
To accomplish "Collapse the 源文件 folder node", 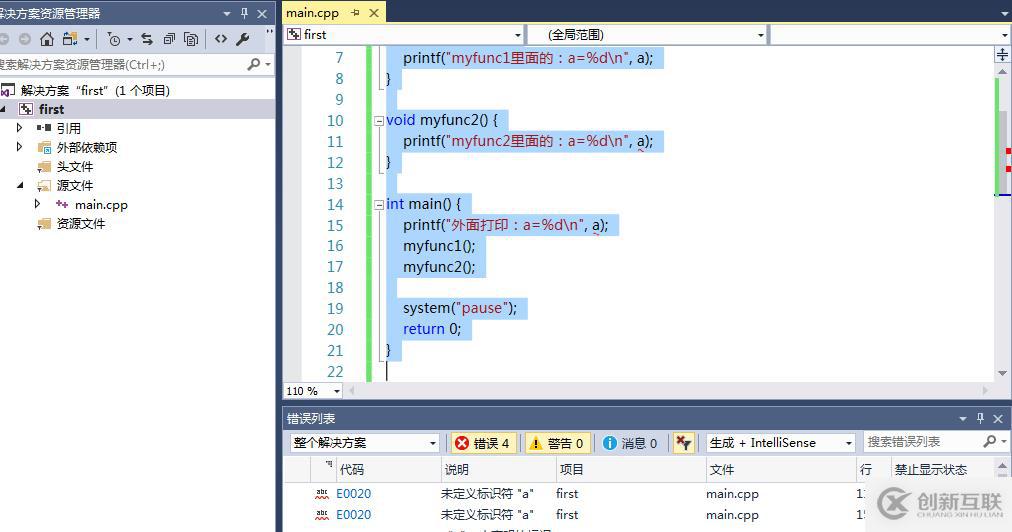I will click(20, 185).
